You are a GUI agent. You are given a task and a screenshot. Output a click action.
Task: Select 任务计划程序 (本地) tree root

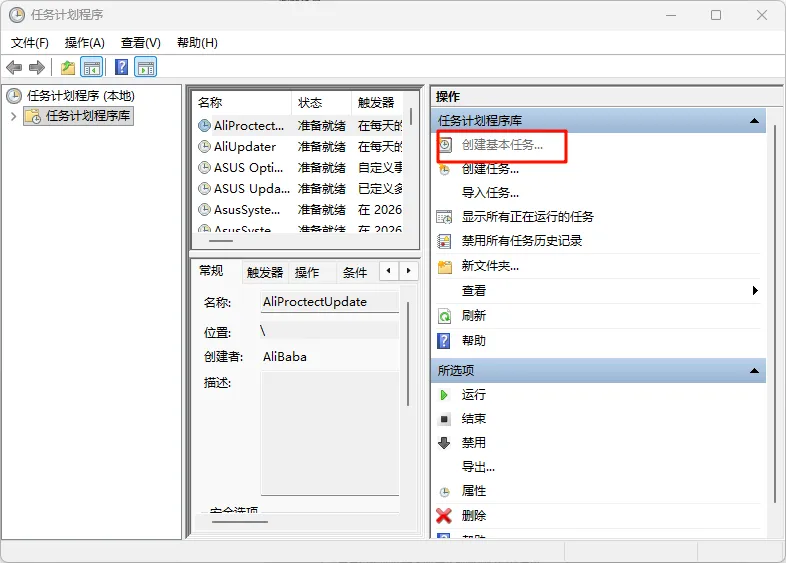pyautogui.click(x=81, y=96)
